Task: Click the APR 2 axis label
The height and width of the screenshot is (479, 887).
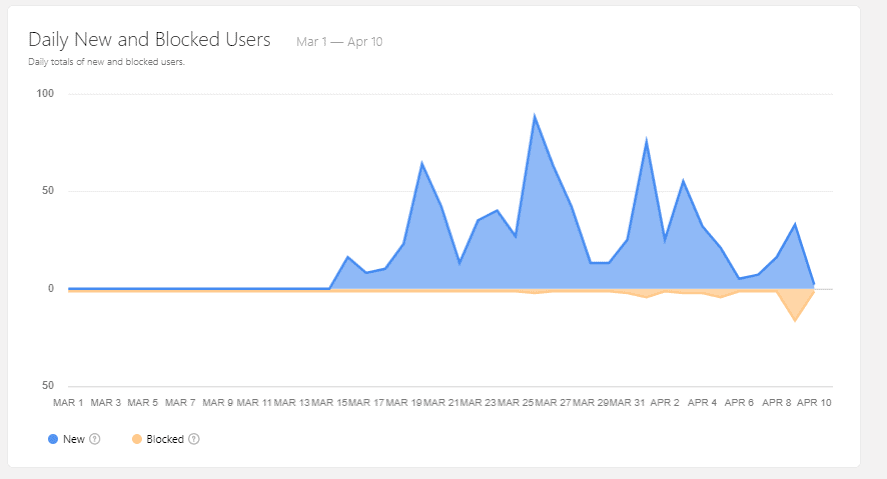Action: pos(665,403)
